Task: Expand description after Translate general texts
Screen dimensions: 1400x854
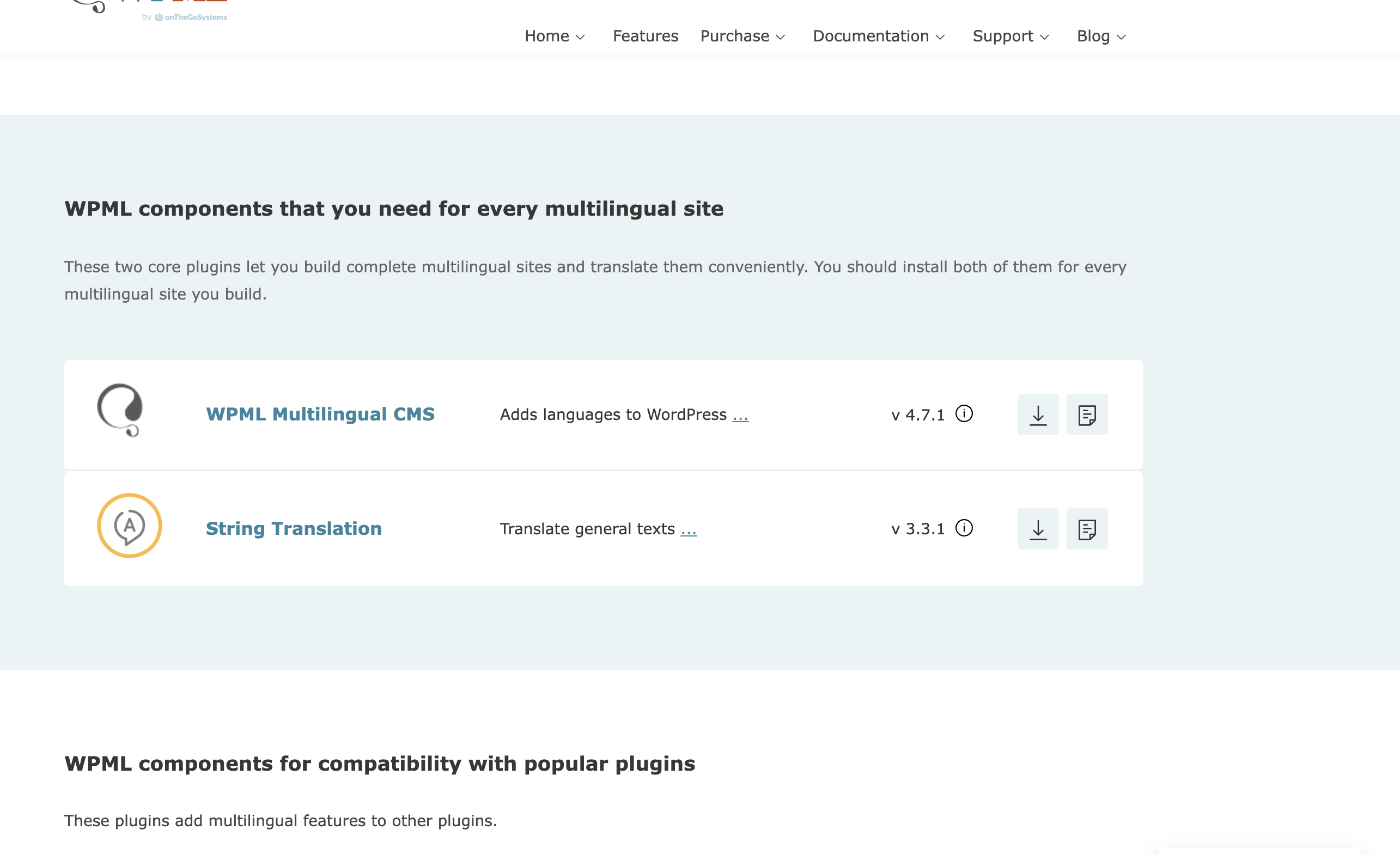Action: (x=688, y=529)
